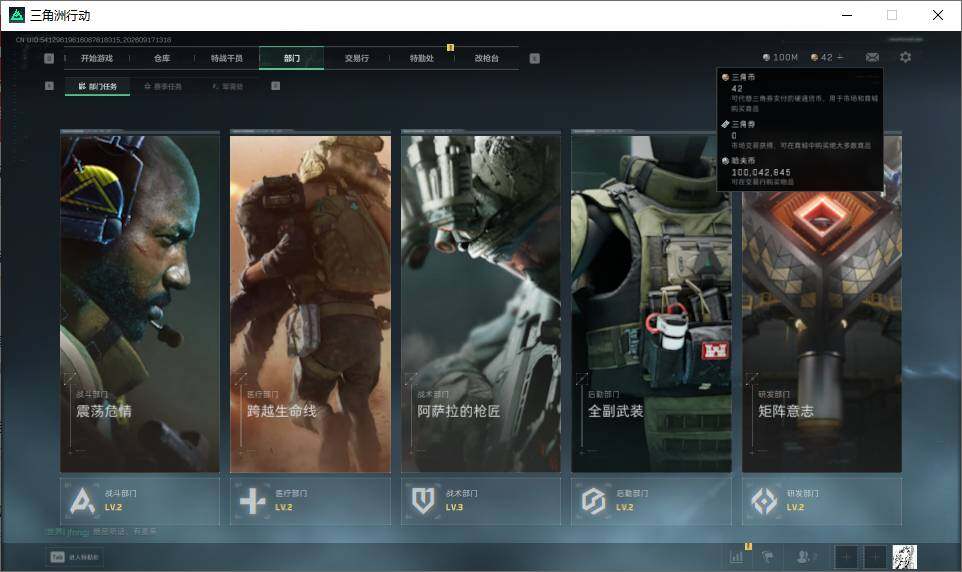Open the settings gear icon
The image size is (962, 572).
tap(905, 57)
